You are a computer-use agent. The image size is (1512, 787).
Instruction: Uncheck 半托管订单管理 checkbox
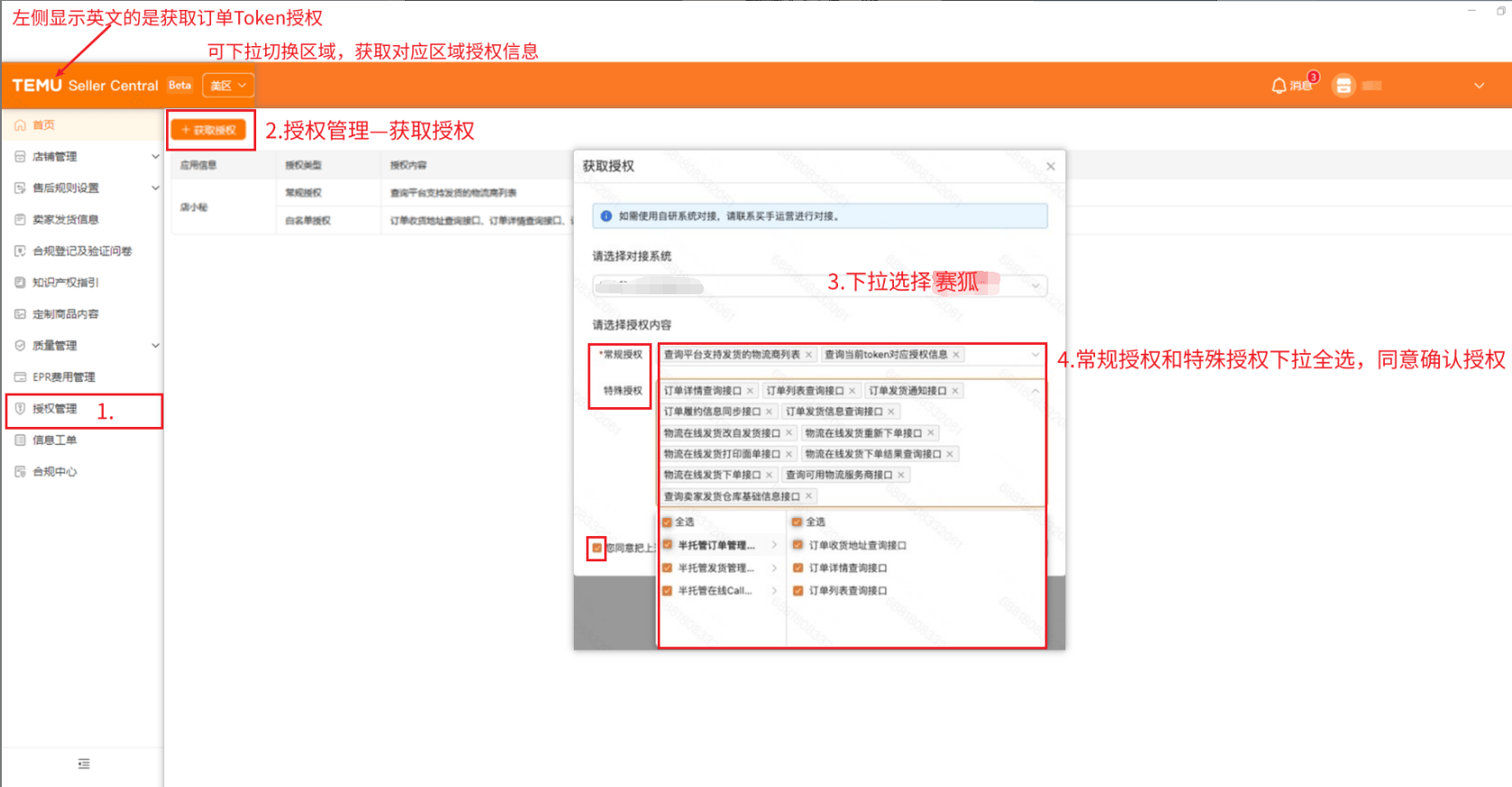(668, 545)
